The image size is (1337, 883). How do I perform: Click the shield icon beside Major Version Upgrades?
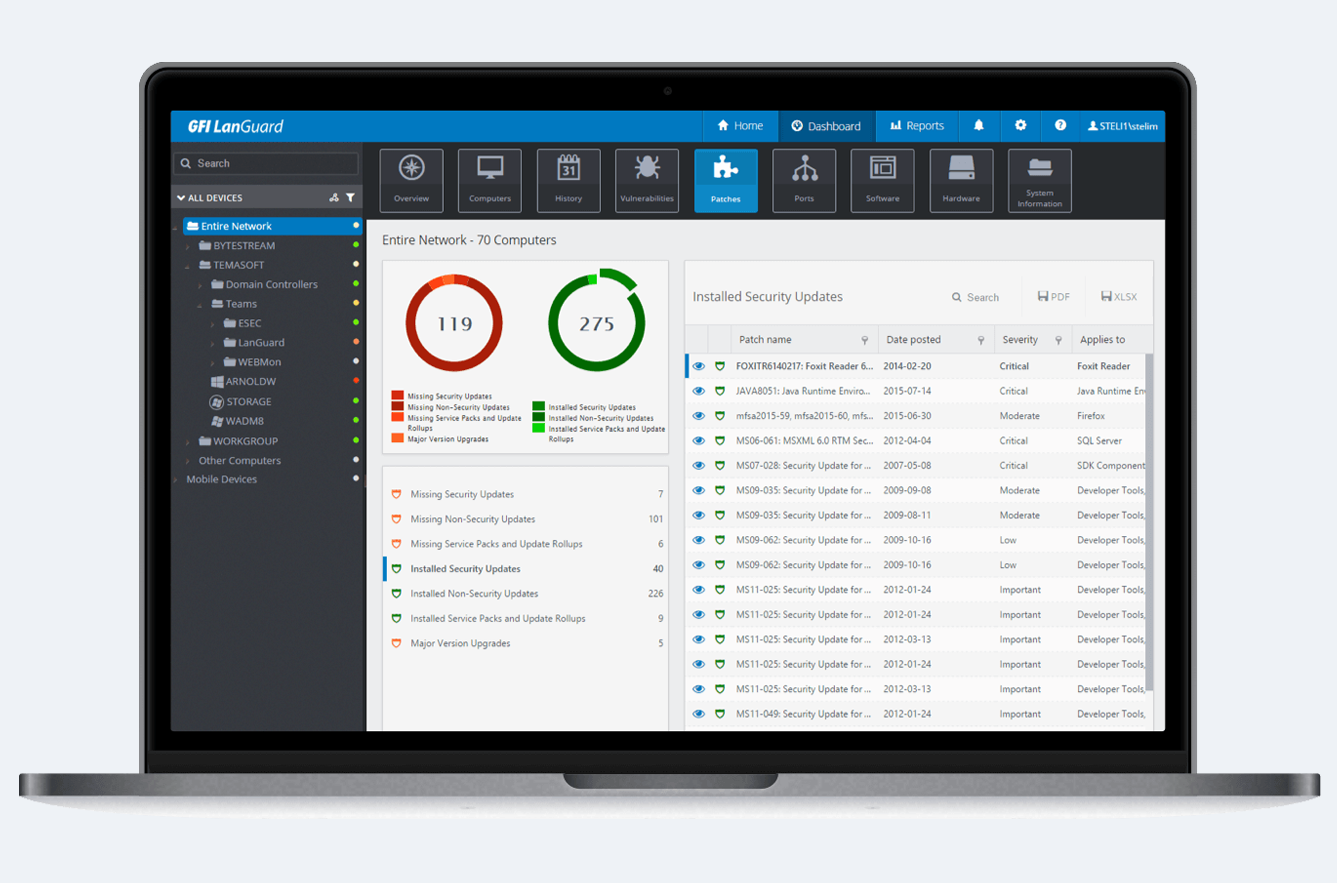click(396, 644)
